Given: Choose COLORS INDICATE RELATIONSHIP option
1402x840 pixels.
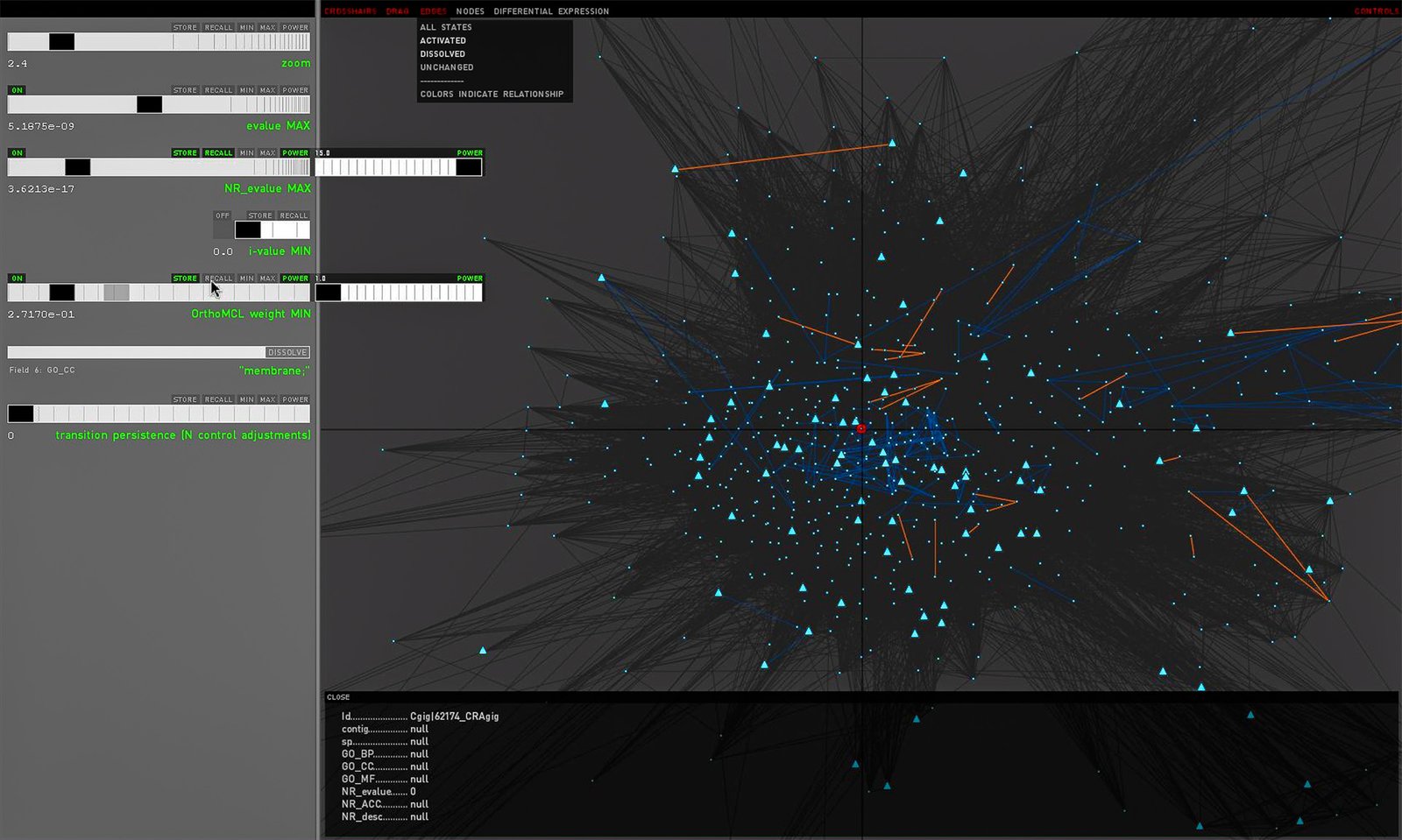Looking at the screenshot, I should [492, 94].
